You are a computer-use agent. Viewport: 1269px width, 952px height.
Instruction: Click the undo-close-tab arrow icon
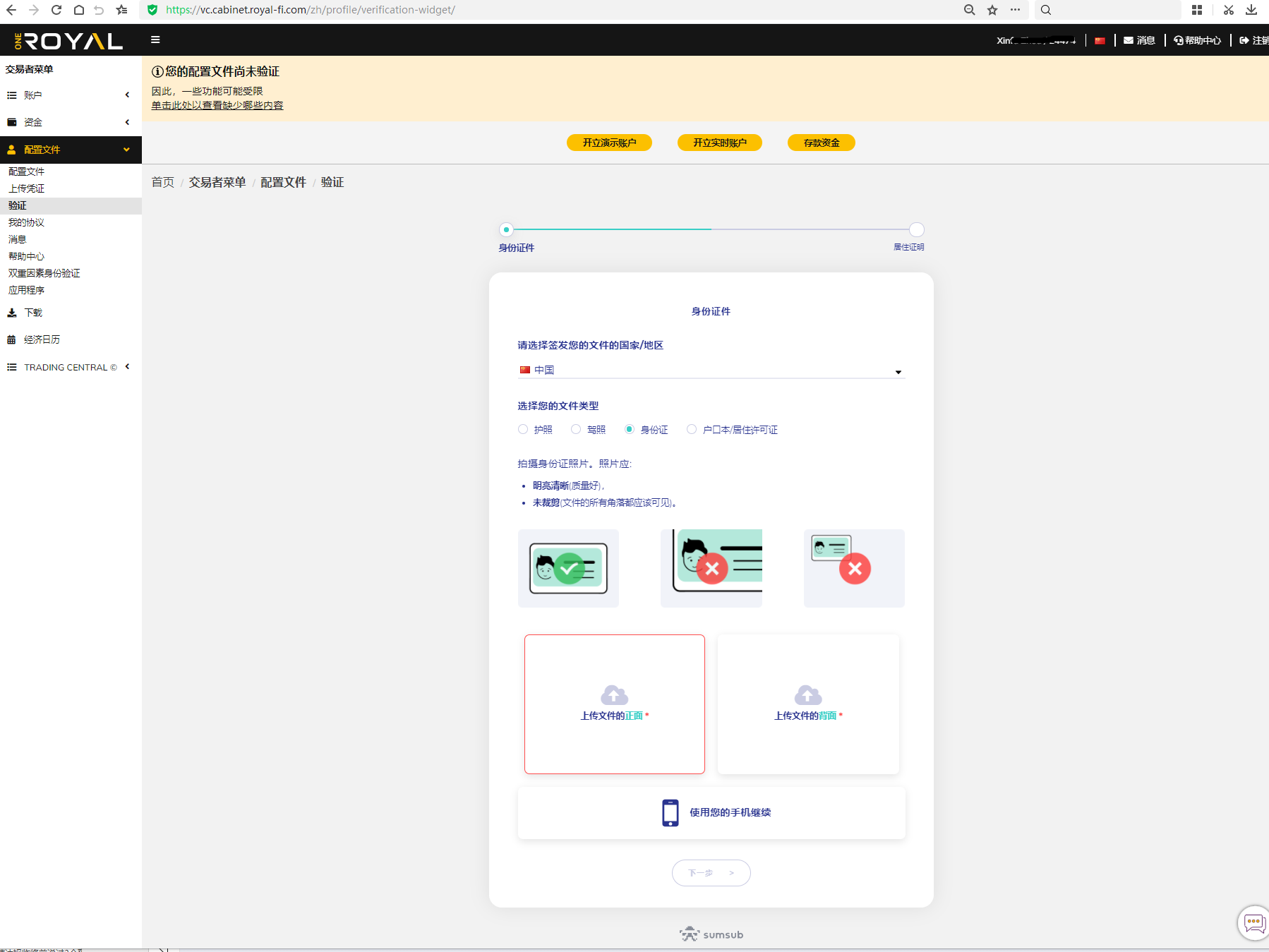[100, 10]
